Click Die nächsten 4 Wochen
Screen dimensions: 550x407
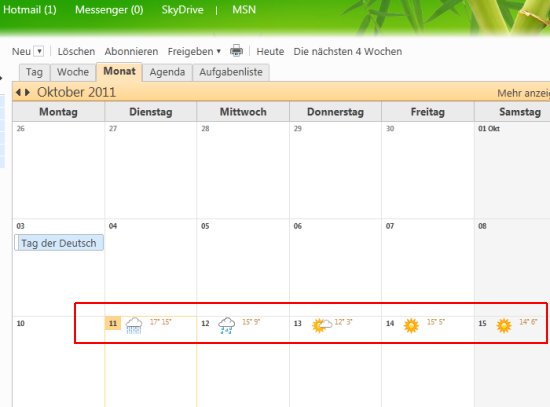coord(348,52)
